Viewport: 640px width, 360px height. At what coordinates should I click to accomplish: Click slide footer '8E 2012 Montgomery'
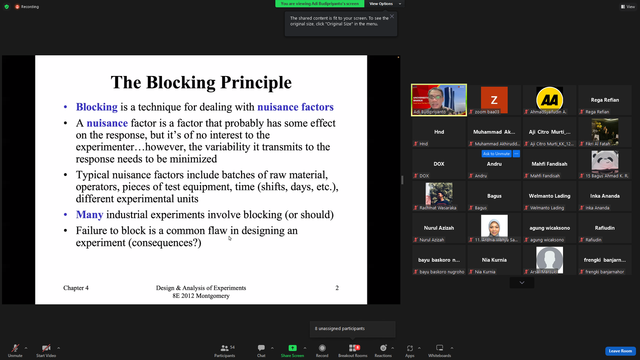tap(201, 296)
